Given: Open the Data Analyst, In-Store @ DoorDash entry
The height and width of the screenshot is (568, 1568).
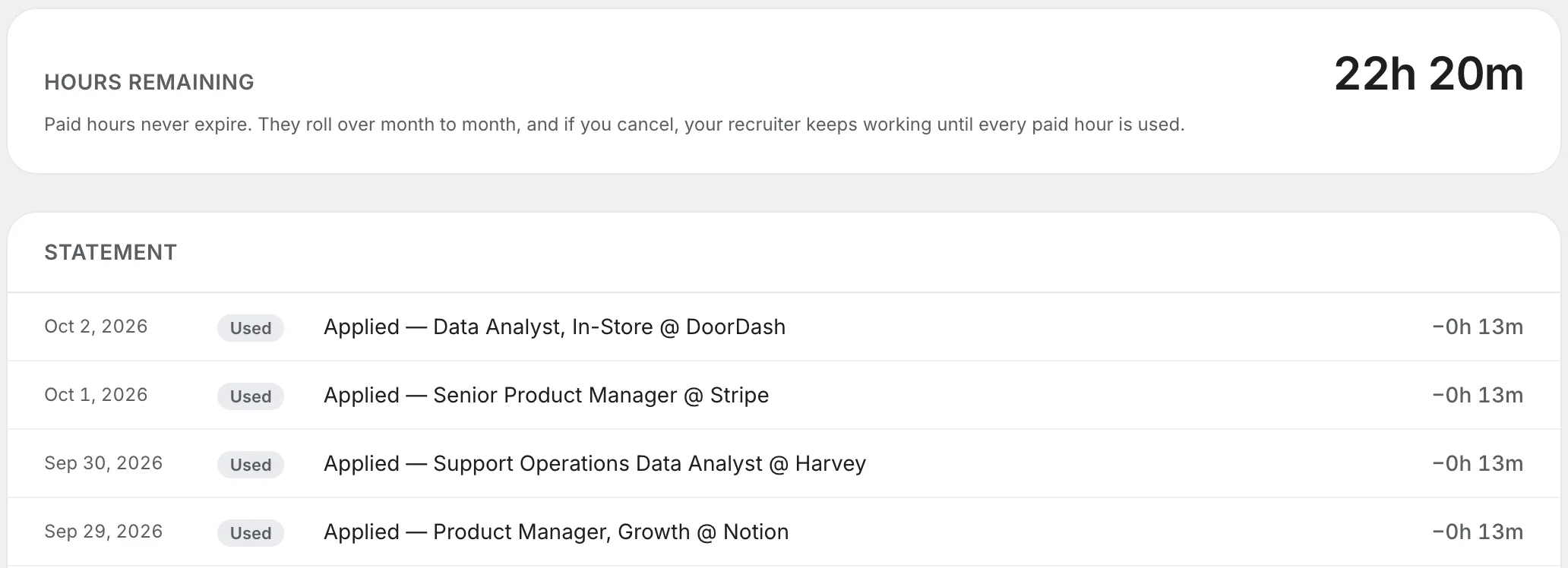Looking at the screenshot, I should [x=555, y=327].
